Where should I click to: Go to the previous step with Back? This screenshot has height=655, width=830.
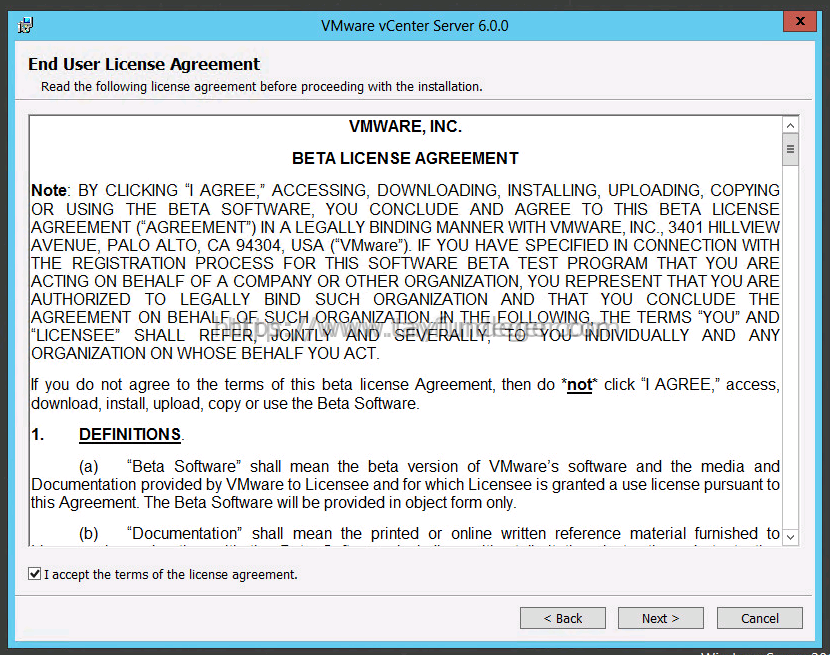[x=563, y=618]
